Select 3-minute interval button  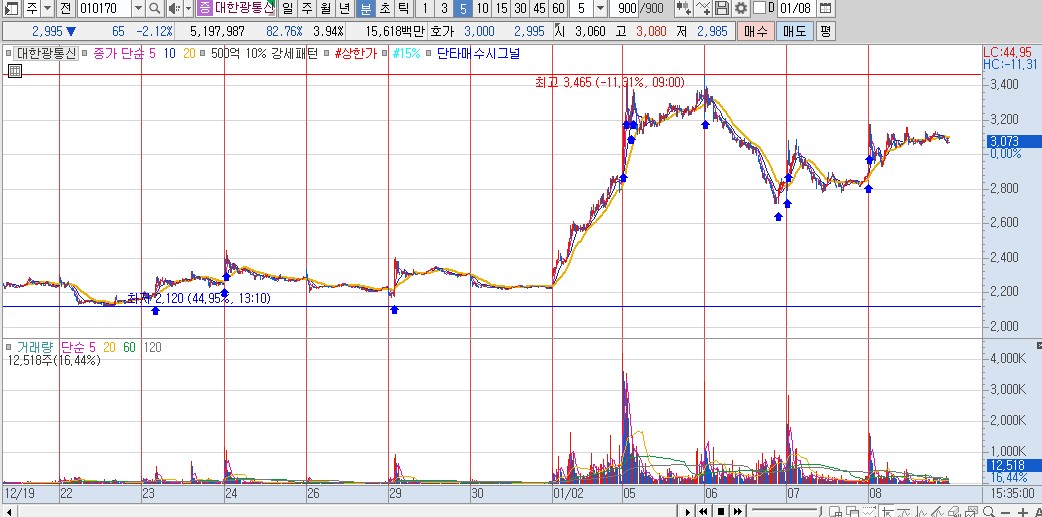point(445,9)
